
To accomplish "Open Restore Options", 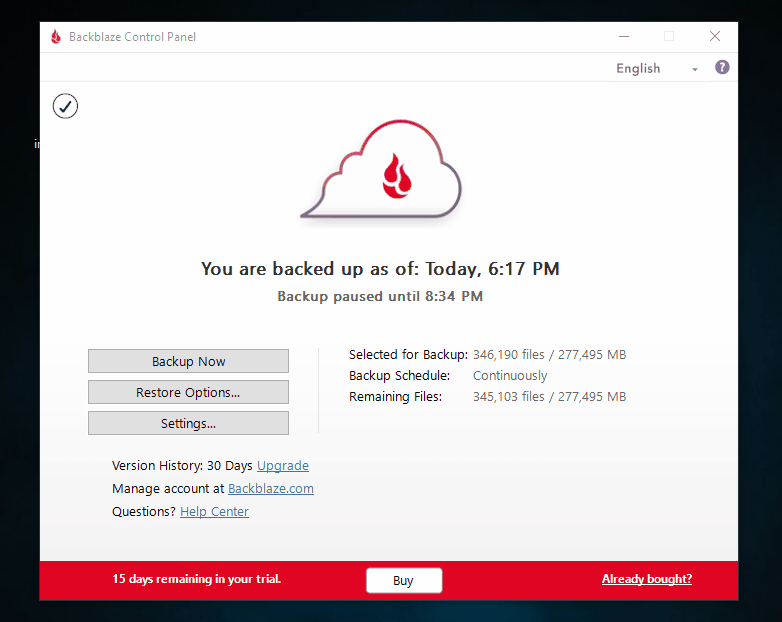I will point(189,392).
